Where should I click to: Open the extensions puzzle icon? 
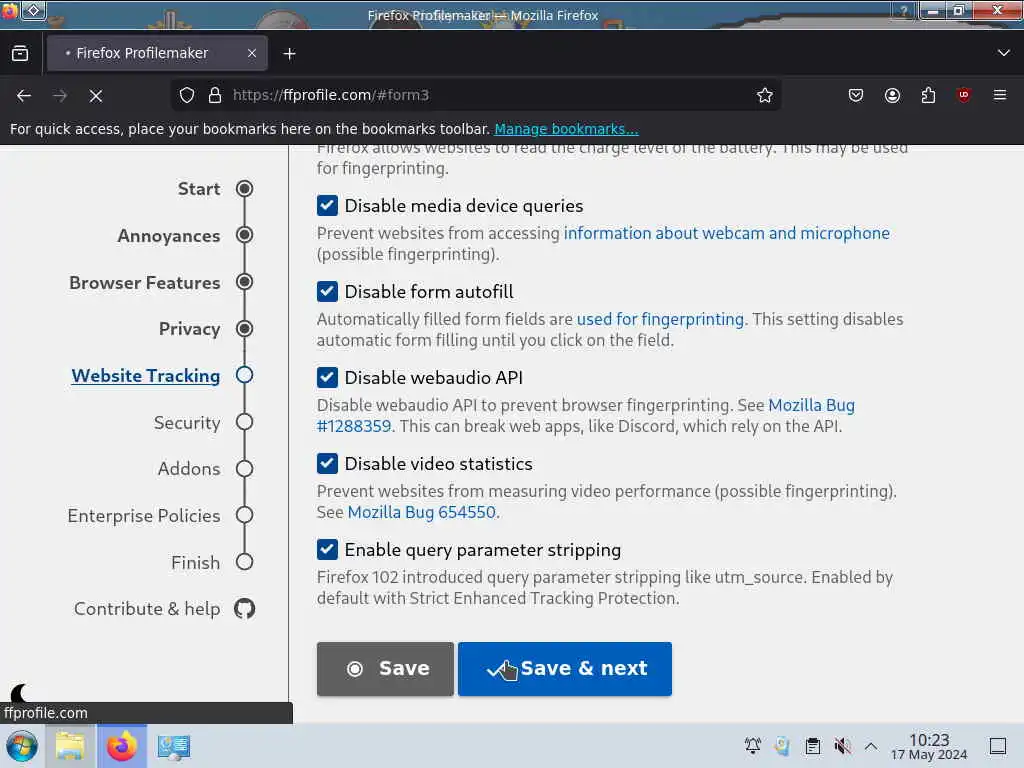pos(928,95)
